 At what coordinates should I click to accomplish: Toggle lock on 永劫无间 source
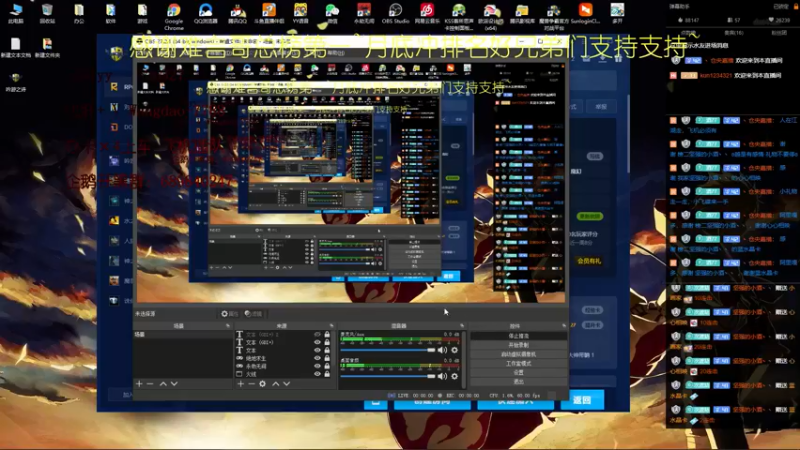327,366
